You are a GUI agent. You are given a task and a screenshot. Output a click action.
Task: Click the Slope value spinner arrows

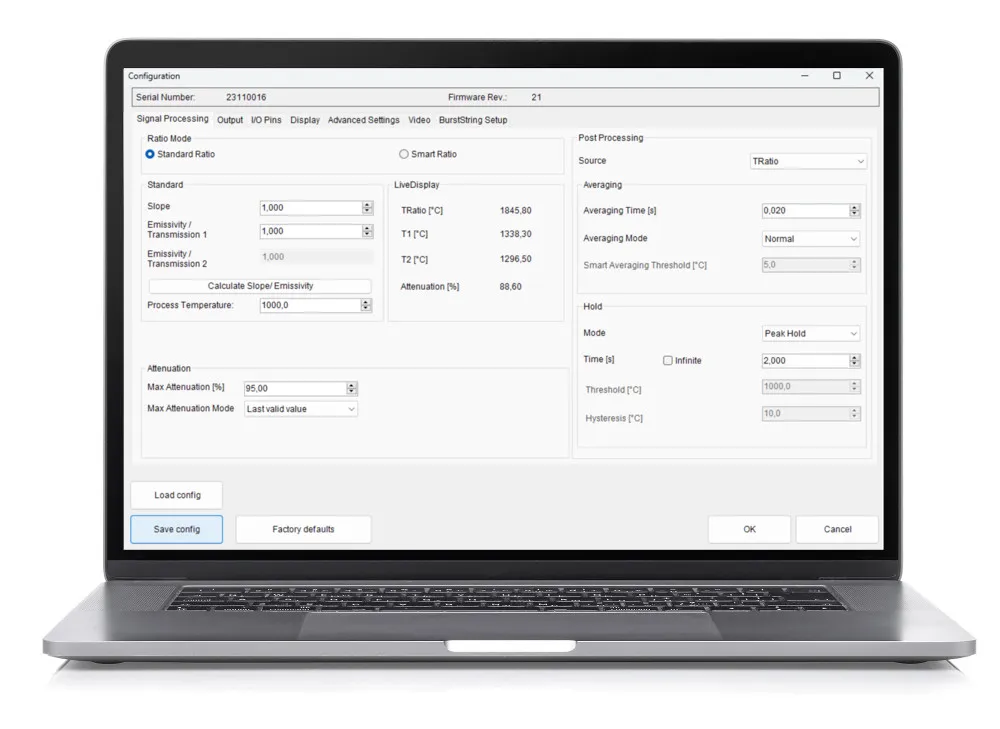point(367,208)
